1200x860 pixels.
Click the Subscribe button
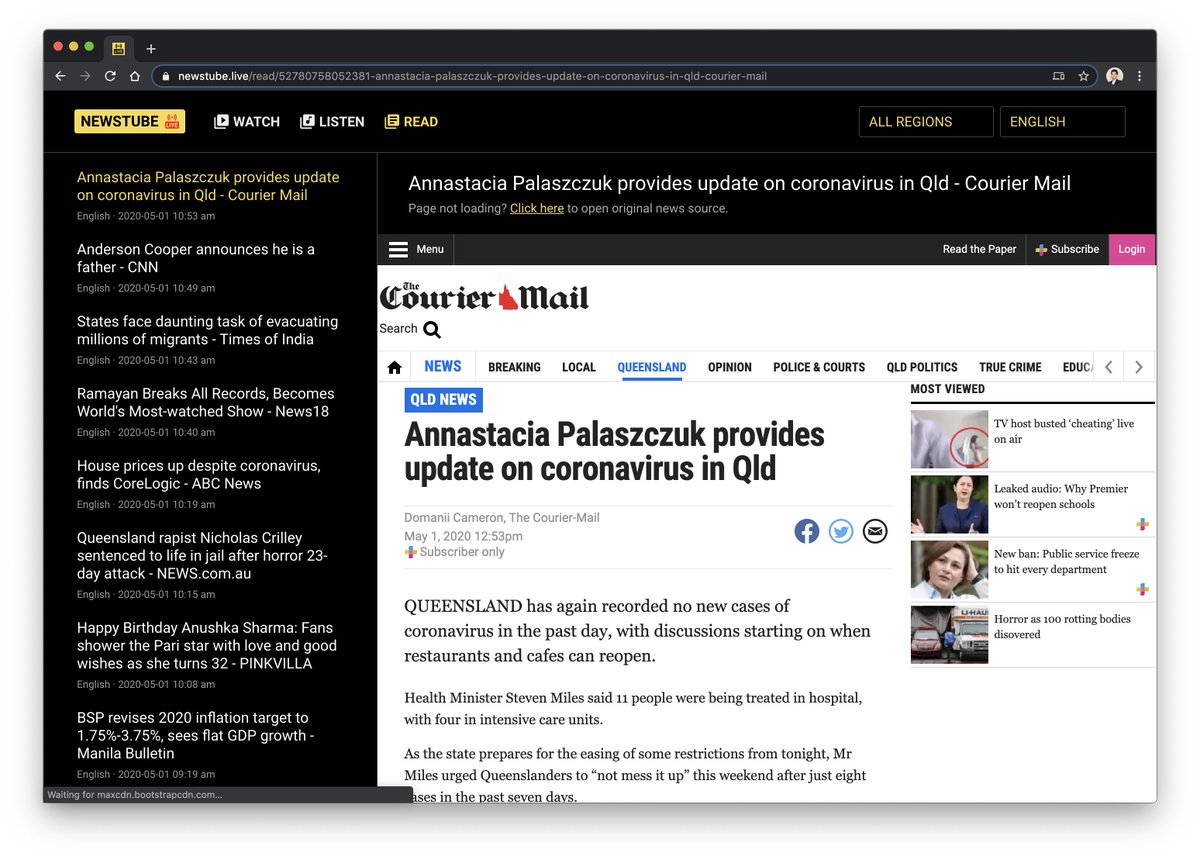click(1067, 249)
